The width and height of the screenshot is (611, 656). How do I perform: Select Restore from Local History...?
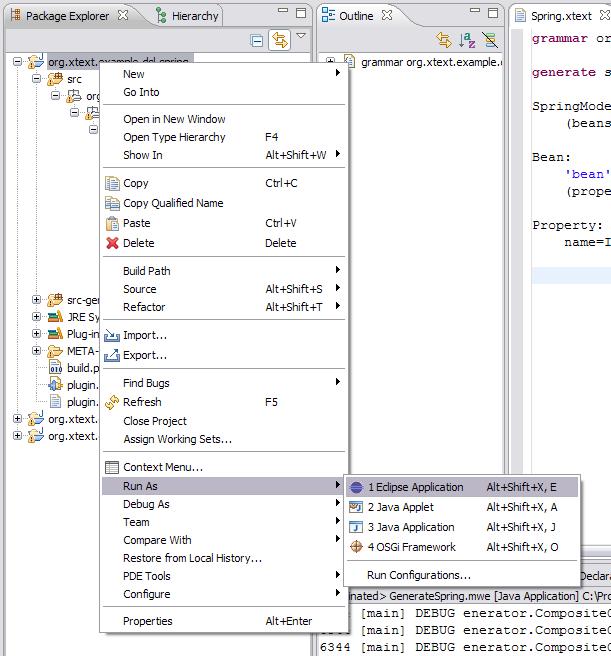[224, 559]
